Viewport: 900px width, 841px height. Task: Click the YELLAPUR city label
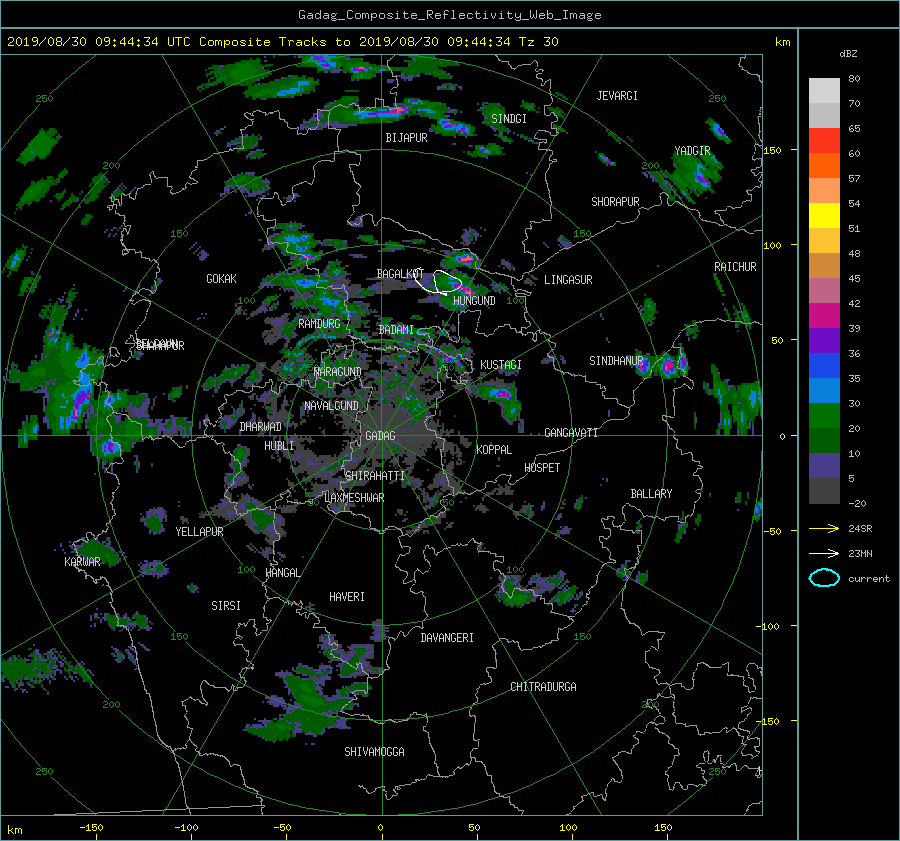coord(199,532)
